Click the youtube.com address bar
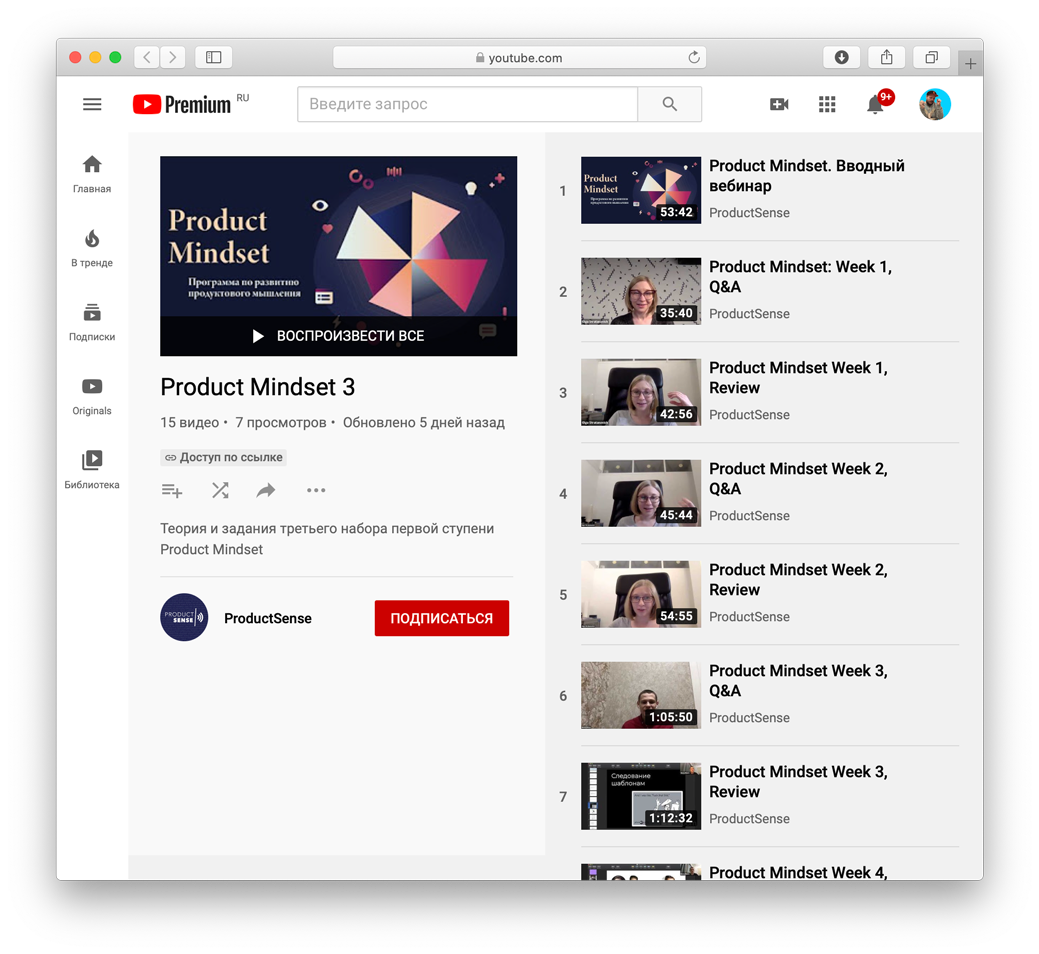This screenshot has height=954, width=1039. [x=520, y=58]
